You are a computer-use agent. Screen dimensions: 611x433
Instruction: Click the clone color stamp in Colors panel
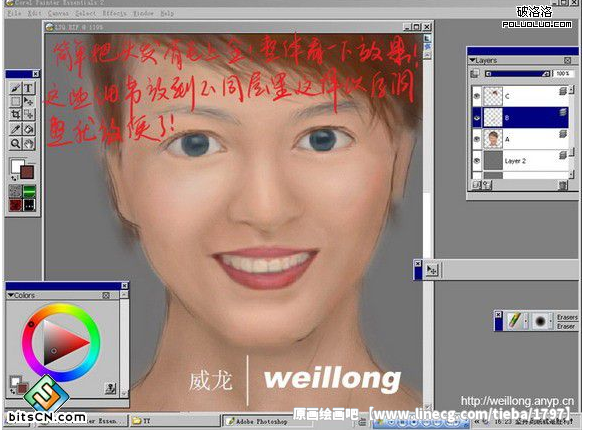[x=110, y=388]
